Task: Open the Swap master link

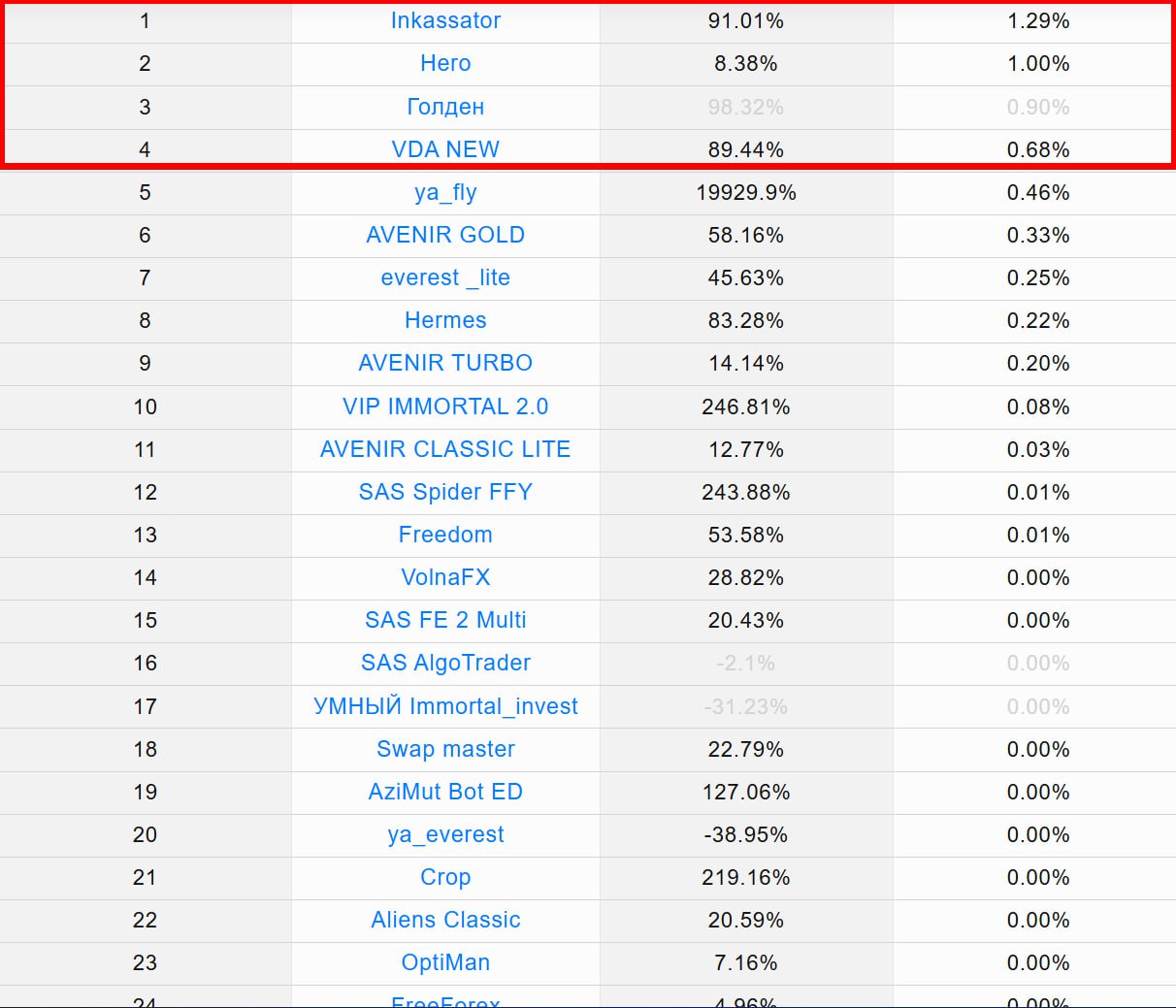Action: tap(445, 749)
